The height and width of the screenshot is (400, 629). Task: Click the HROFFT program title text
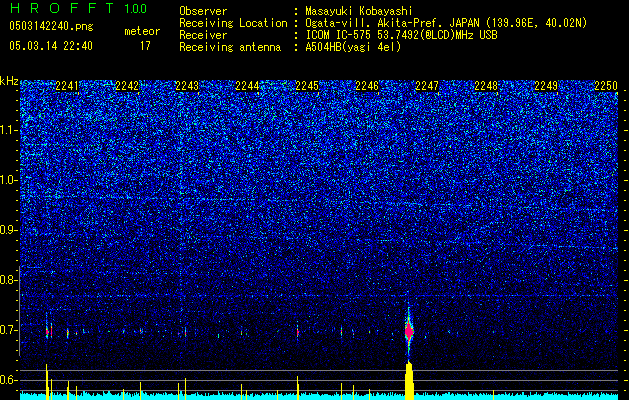(x=62, y=8)
